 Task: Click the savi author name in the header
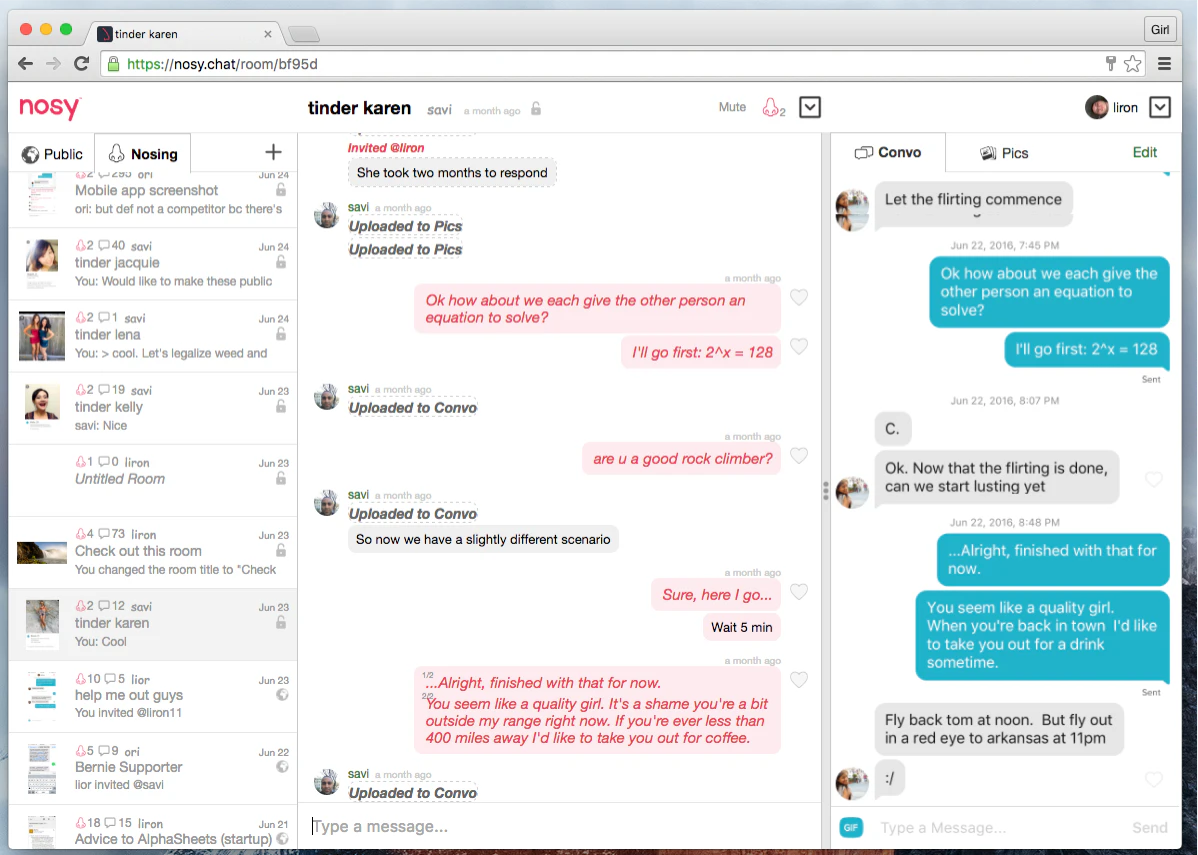click(439, 109)
